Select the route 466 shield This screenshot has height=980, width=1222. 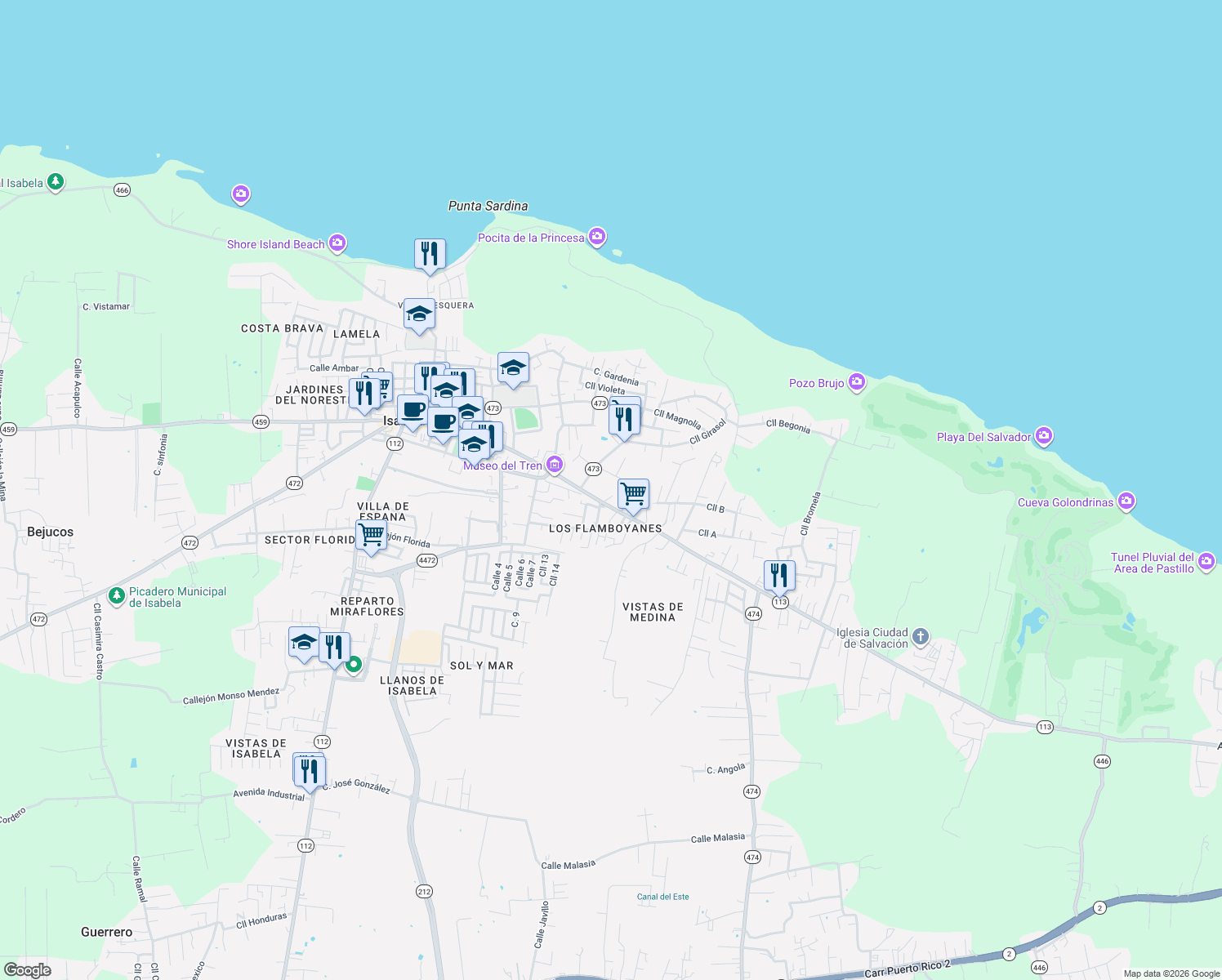coord(122,189)
